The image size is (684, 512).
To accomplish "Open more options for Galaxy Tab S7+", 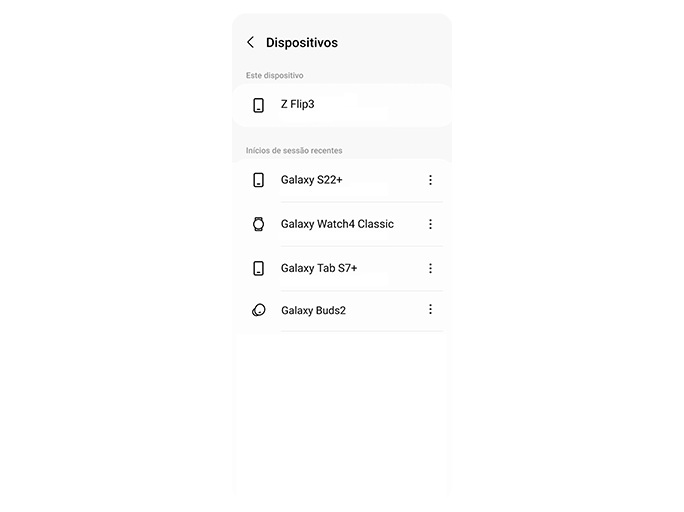I will (430, 268).
